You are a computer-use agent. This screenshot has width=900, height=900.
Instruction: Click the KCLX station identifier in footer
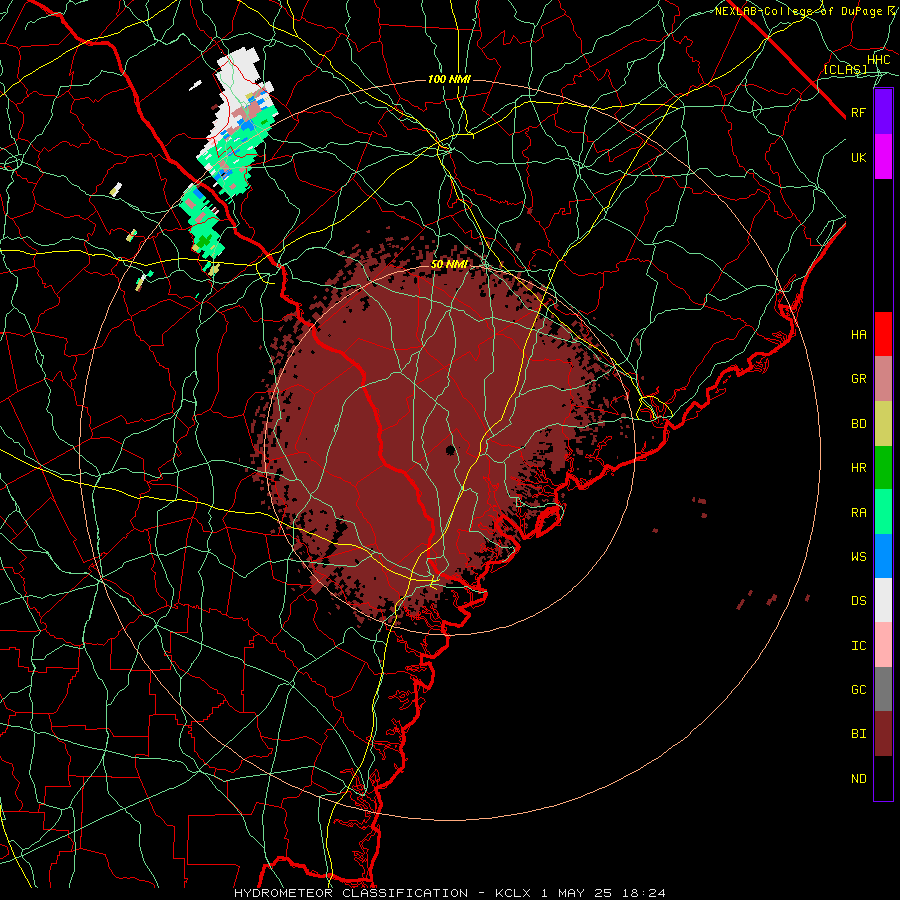pyautogui.click(x=513, y=893)
